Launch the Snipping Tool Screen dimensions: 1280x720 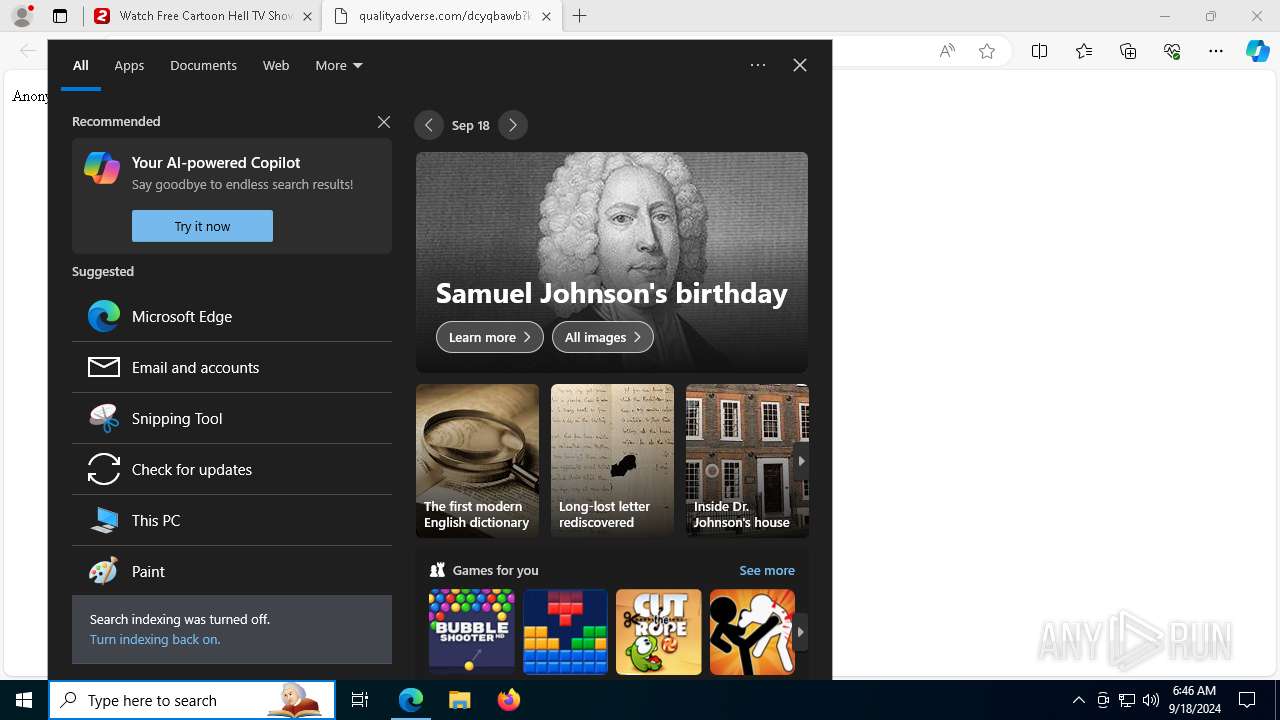[x=232, y=418]
